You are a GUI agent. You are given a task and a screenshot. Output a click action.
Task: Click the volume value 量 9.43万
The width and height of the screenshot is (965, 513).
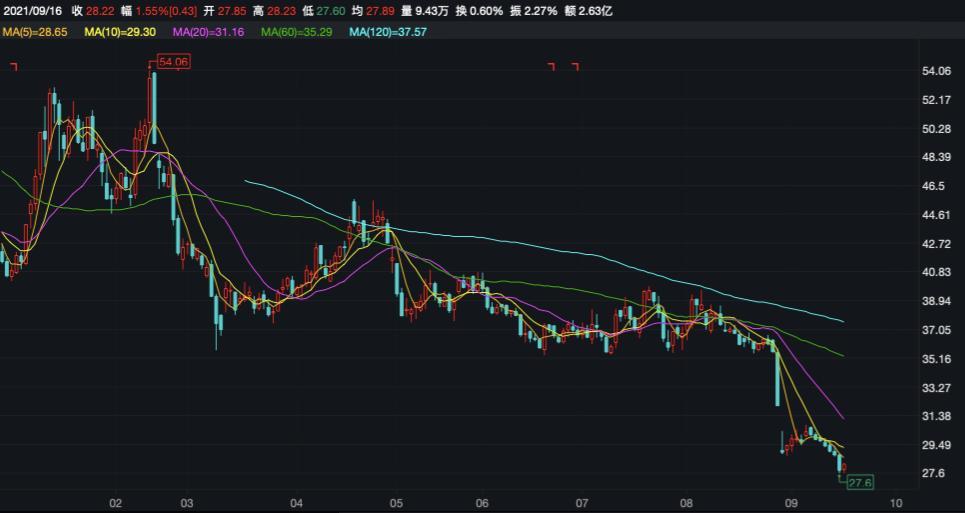[424, 10]
